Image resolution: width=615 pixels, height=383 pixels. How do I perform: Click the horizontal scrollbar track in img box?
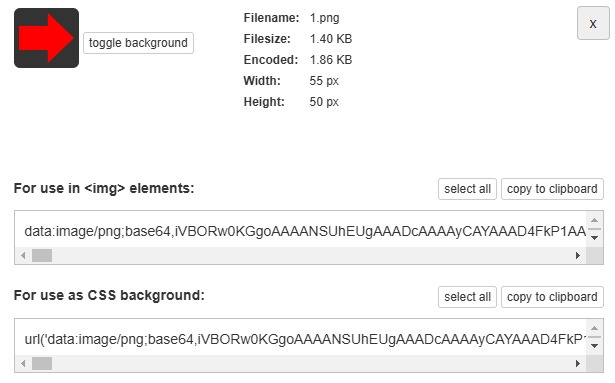click(312, 255)
